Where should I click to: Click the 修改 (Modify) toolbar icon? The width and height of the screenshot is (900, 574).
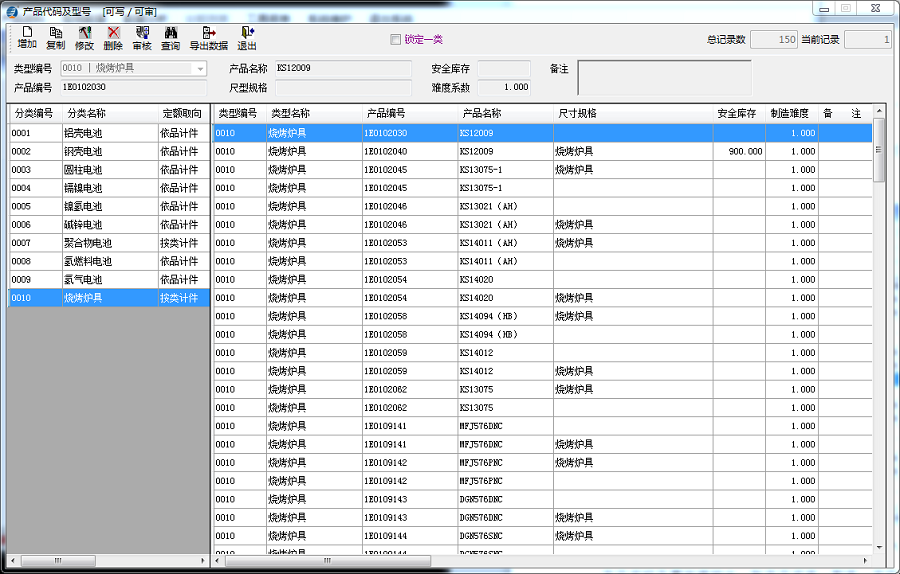(84, 38)
